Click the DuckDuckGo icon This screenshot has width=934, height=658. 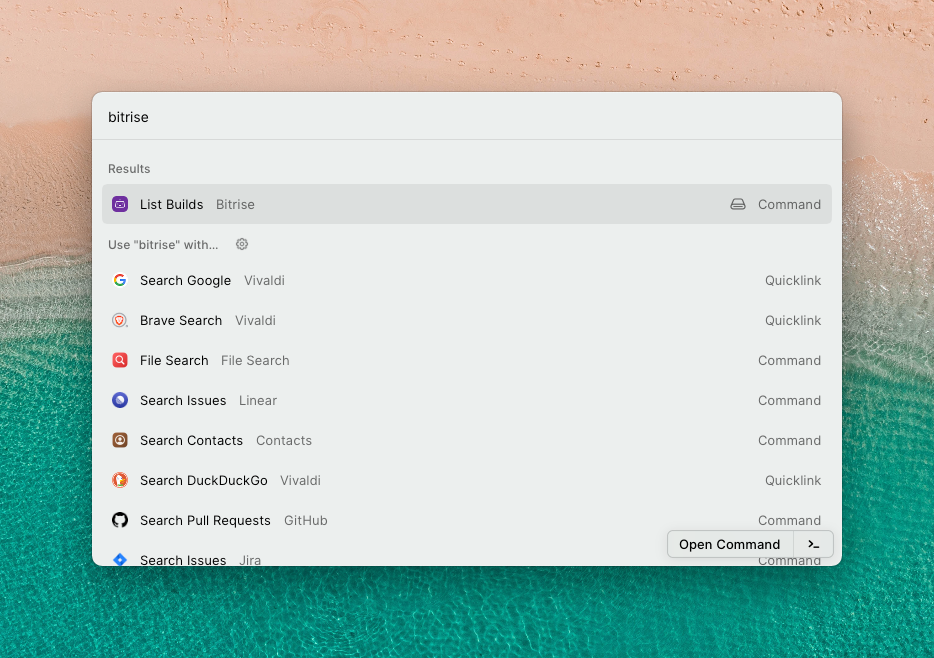click(120, 480)
